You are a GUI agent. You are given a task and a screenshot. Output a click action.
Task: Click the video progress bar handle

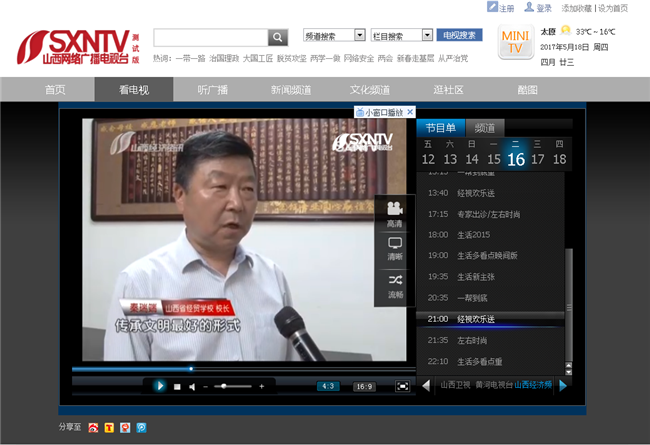[x=191, y=368]
